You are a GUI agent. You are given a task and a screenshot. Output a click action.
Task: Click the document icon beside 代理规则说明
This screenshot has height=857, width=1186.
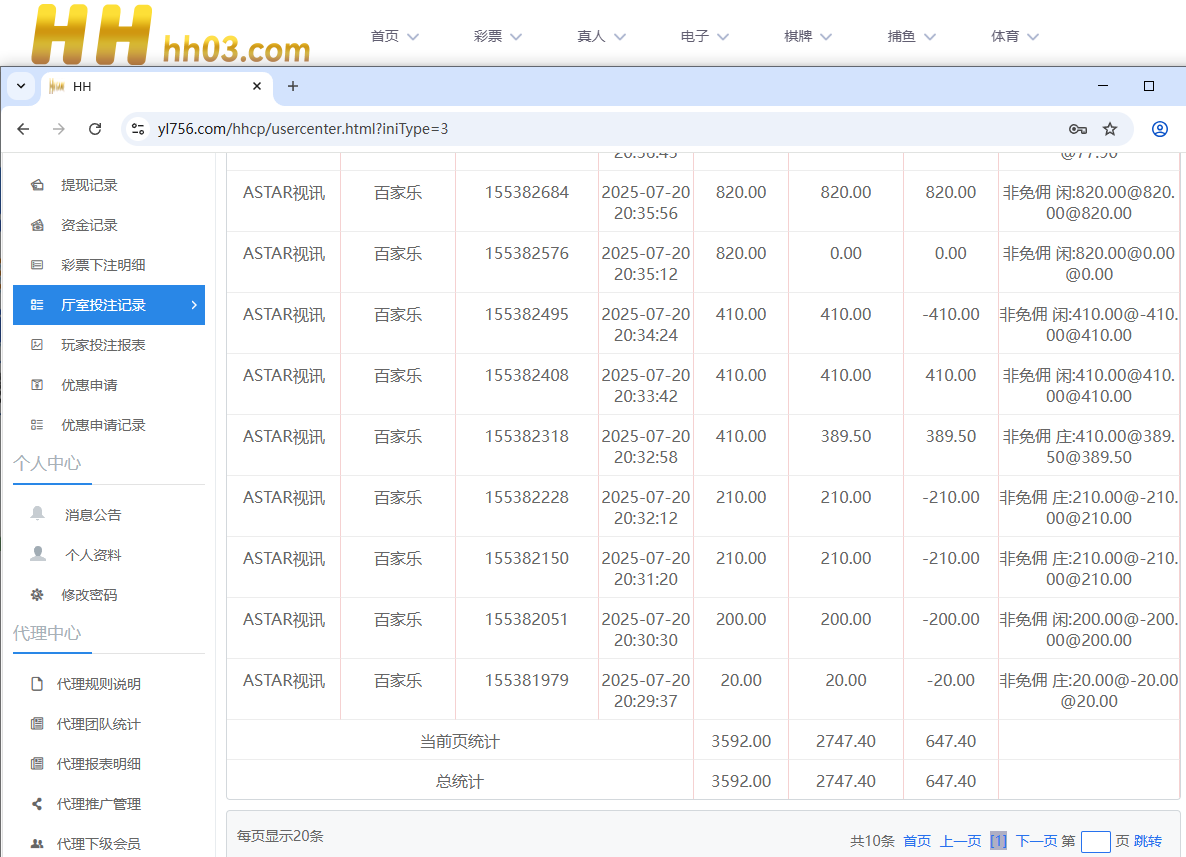37,684
